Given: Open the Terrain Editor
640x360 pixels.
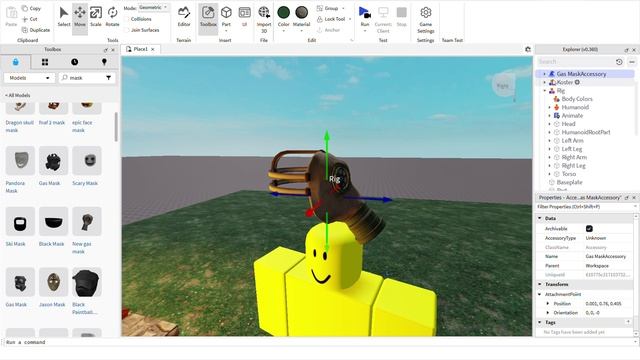Looking at the screenshot, I should coord(184,18).
